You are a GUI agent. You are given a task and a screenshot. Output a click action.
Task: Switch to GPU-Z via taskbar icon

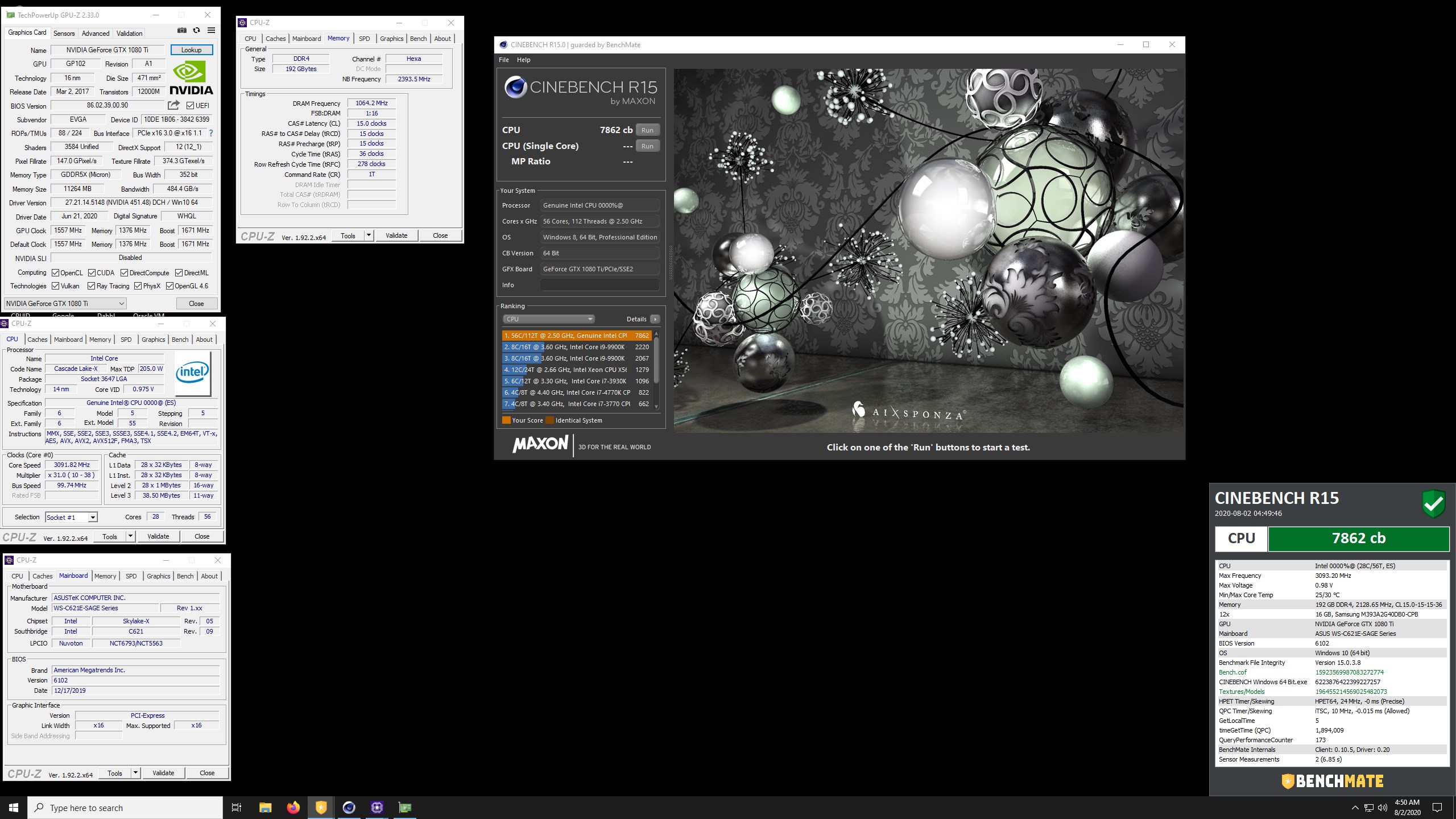pyautogui.click(x=404, y=808)
